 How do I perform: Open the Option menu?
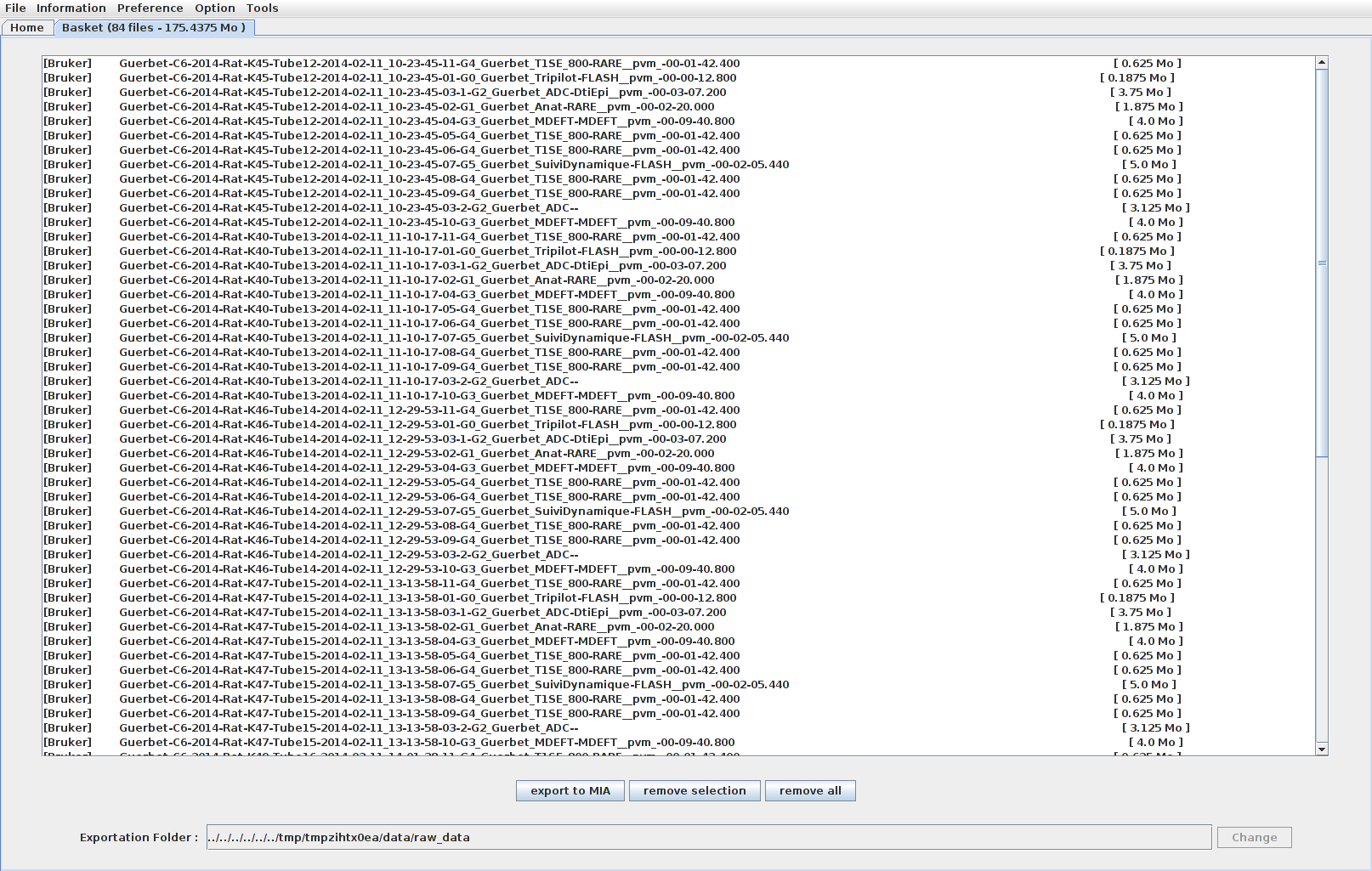[x=215, y=8]
